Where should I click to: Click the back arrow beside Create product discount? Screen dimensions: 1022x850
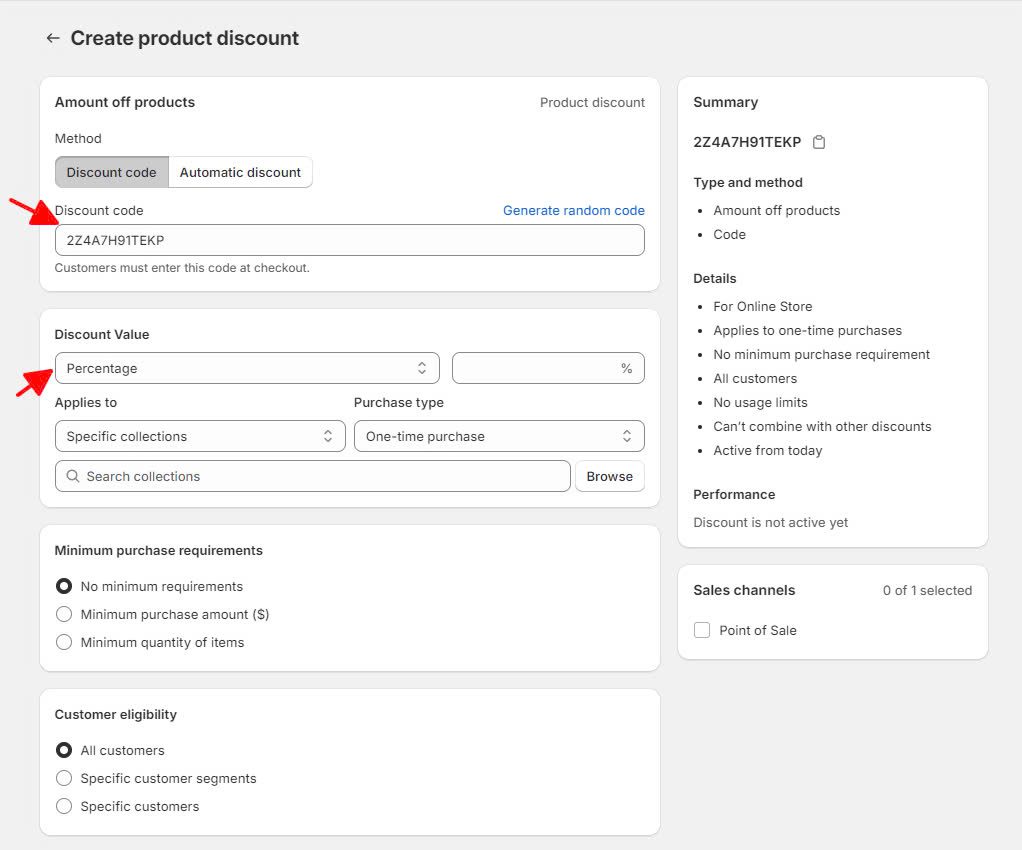point(53,38)
